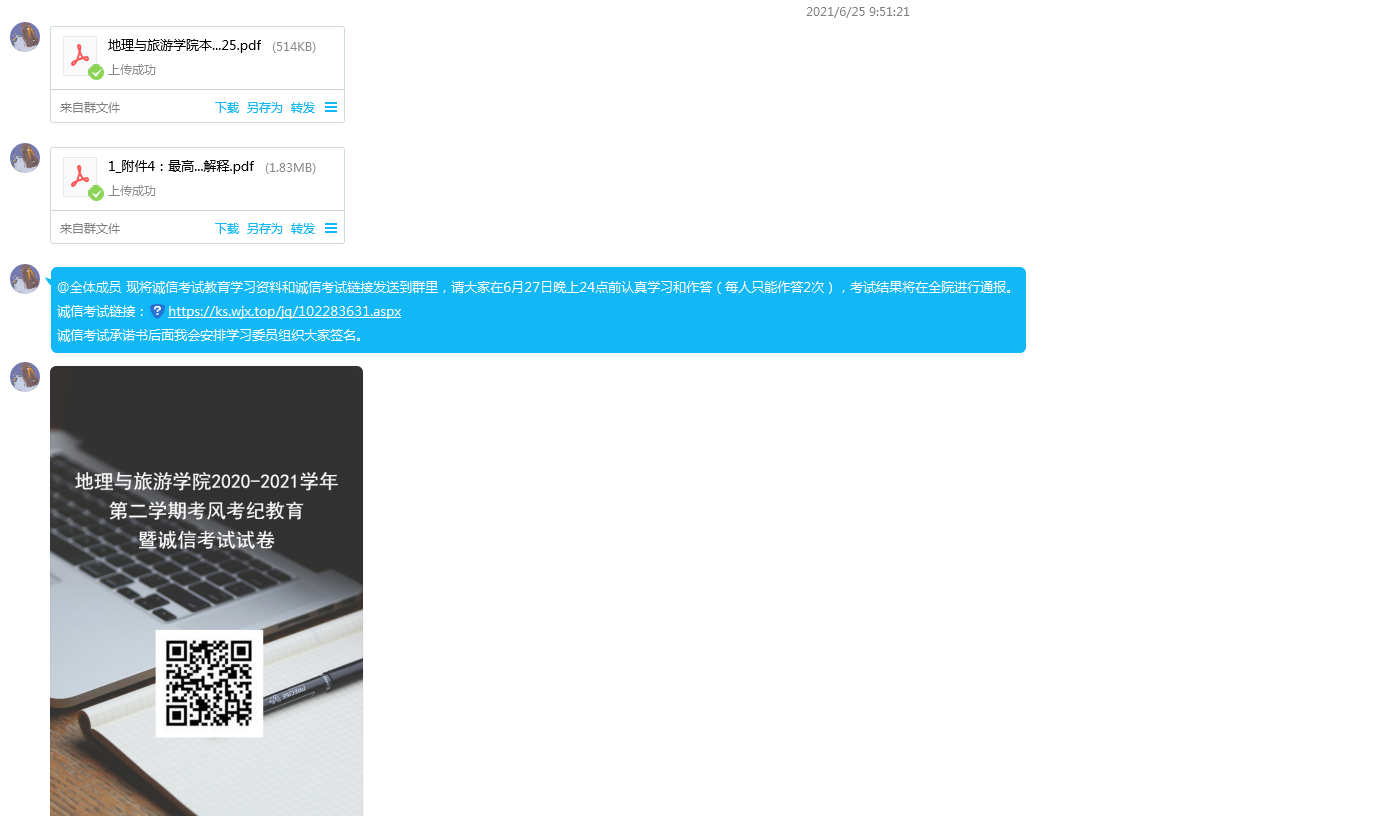Open more-options menu for 1_附件4 PDF
This screenshot has width=1388, height=816.
point(331,228)
